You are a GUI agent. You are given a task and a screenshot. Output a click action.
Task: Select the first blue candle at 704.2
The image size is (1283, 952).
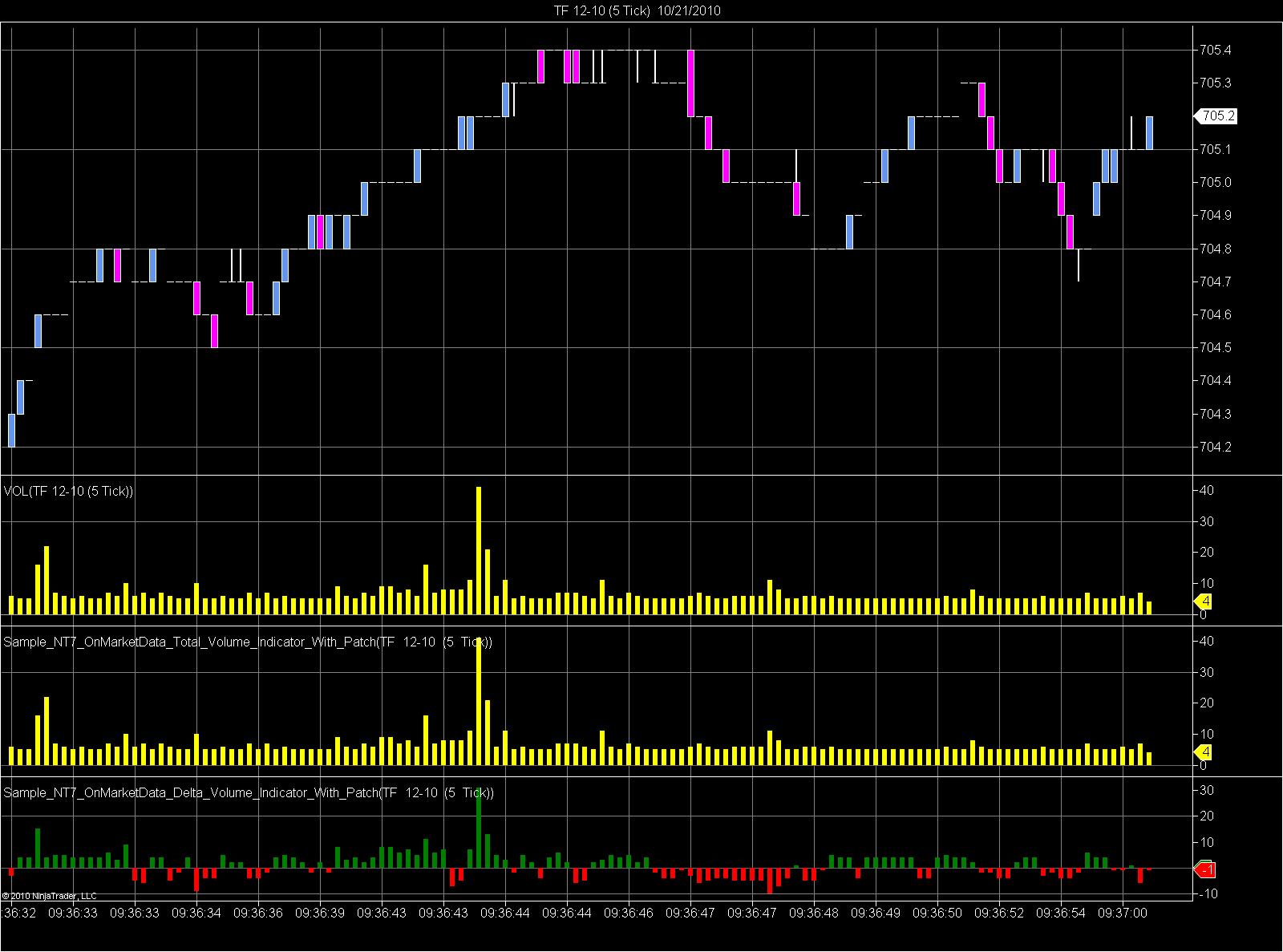coord(11,430)
